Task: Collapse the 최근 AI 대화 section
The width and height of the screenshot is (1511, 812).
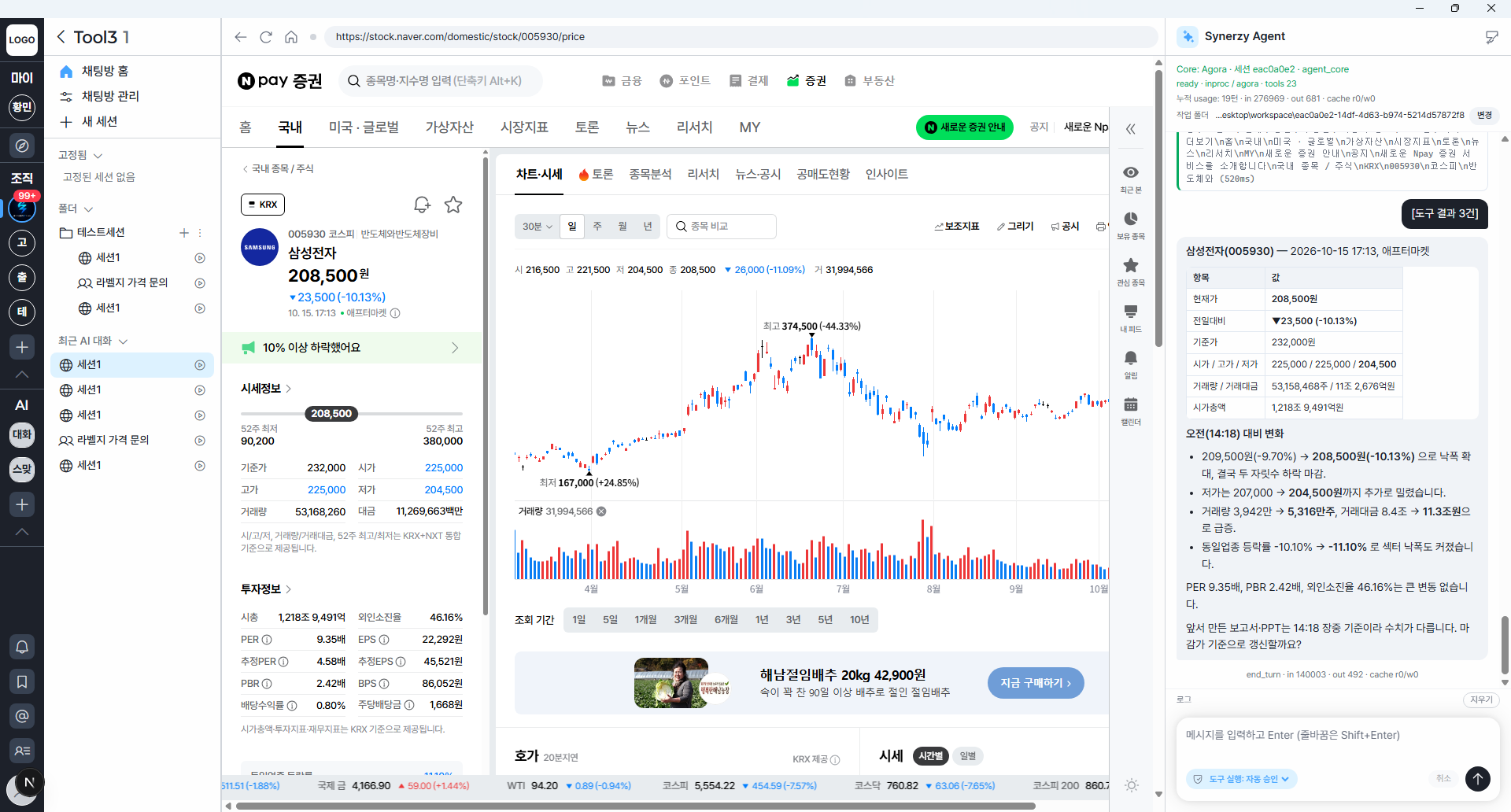Action: point(123,341)
